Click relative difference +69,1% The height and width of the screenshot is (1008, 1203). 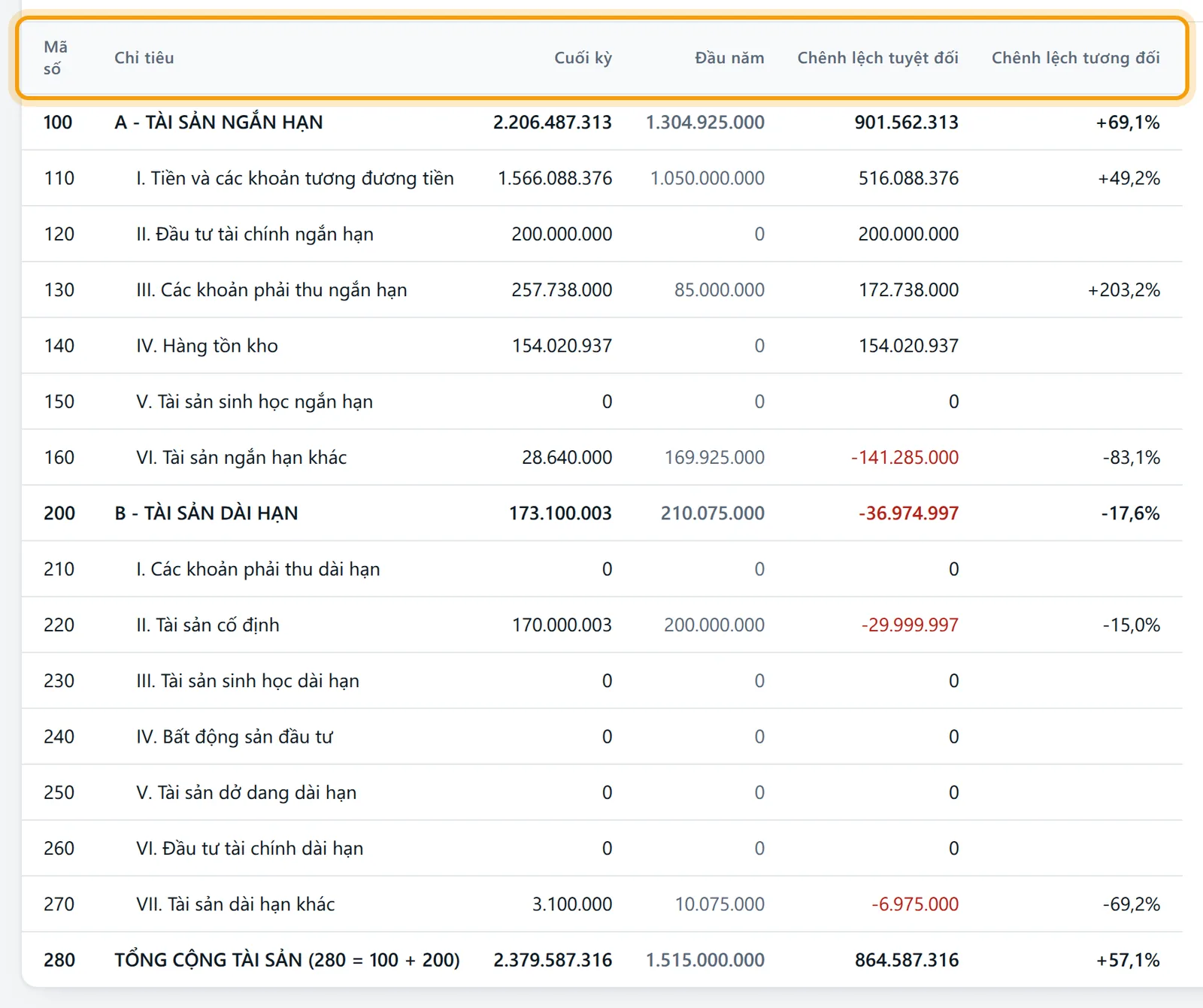[1128, 122]
